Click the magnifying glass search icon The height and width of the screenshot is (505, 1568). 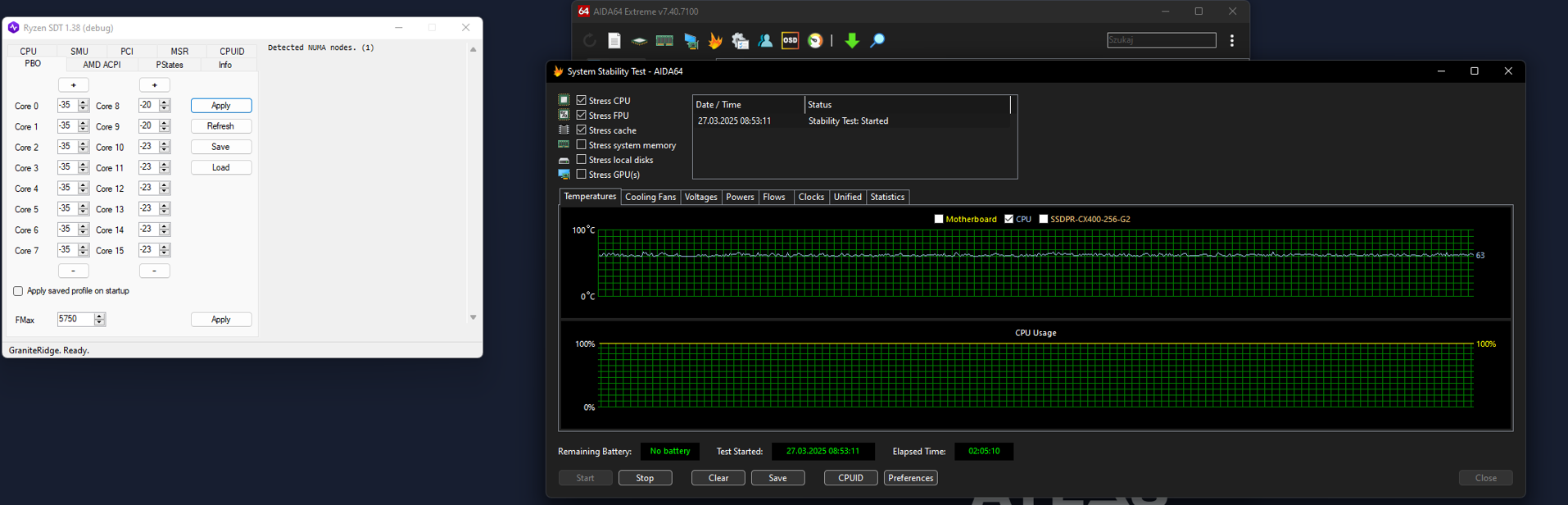pos(877,41)
